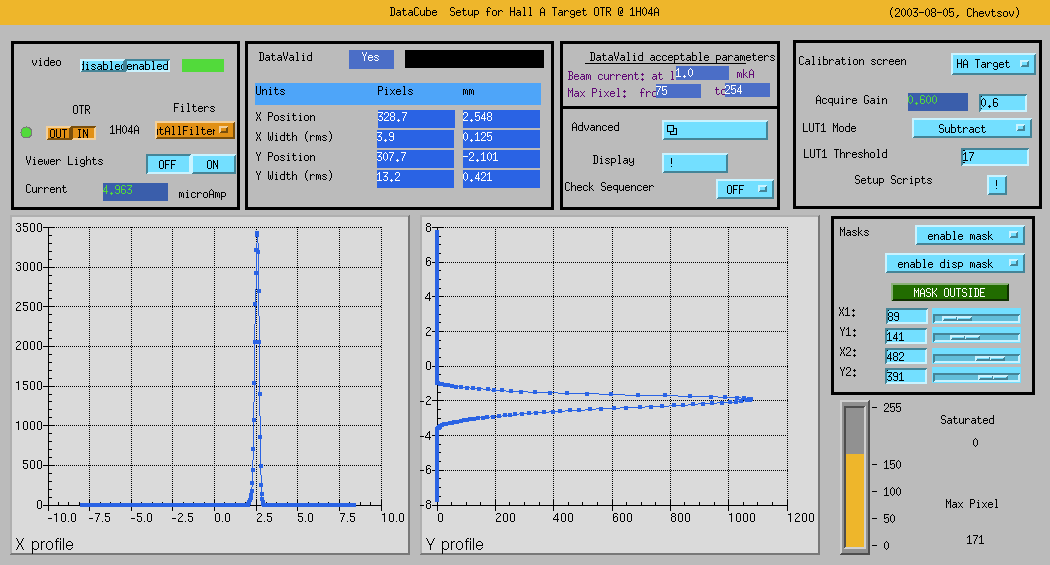Viewport: 1050px width, 565px height.
Task: Adjust the X1 mask slider
Action: pyautogui.click(x=976, y=317)
